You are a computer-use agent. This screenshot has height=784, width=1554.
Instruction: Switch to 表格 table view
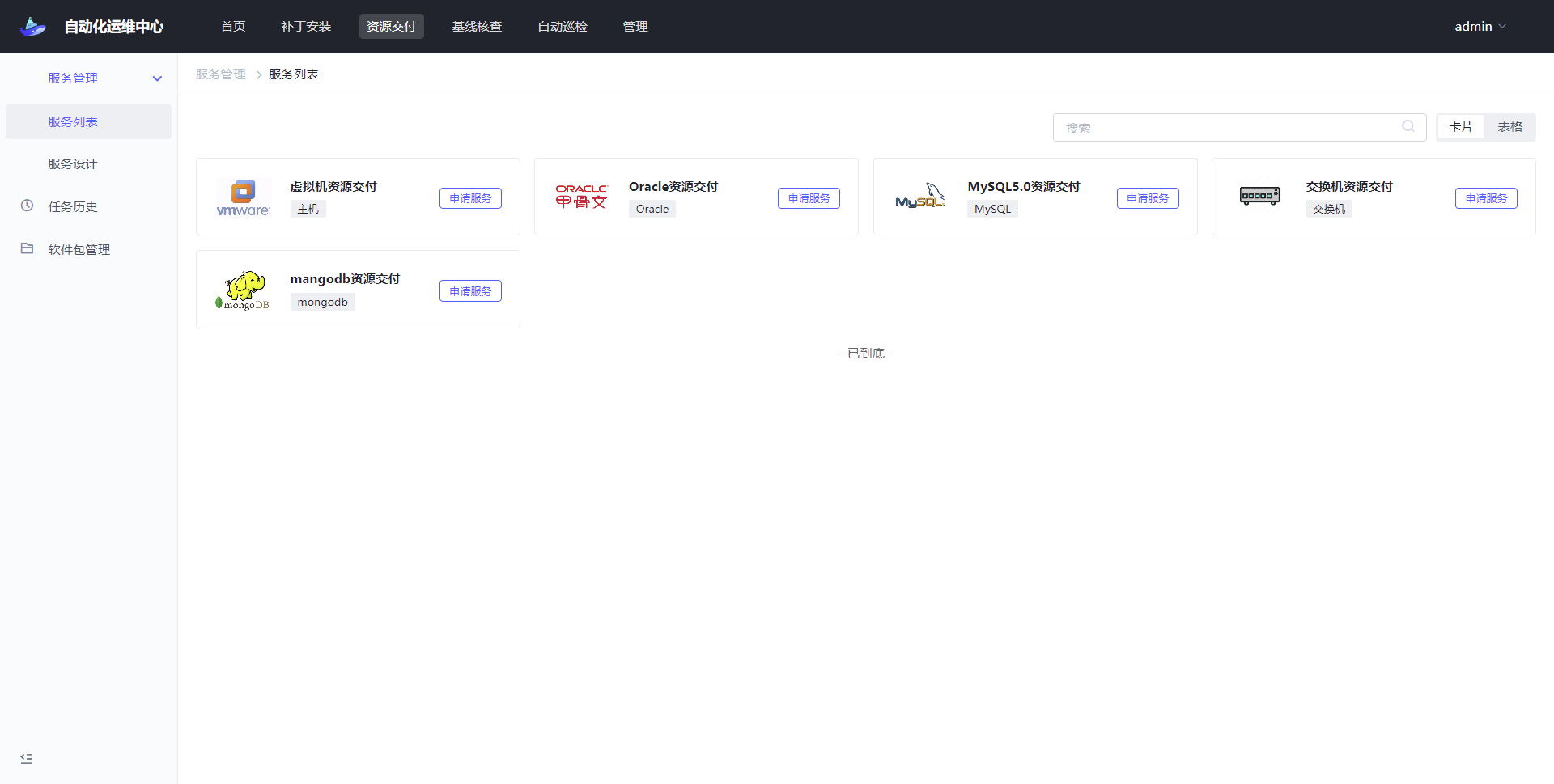1509,127
